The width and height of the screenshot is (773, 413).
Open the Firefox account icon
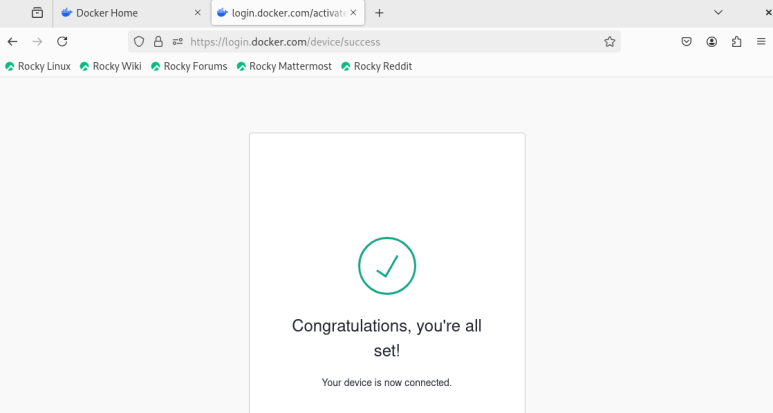[x=711, y=42]
